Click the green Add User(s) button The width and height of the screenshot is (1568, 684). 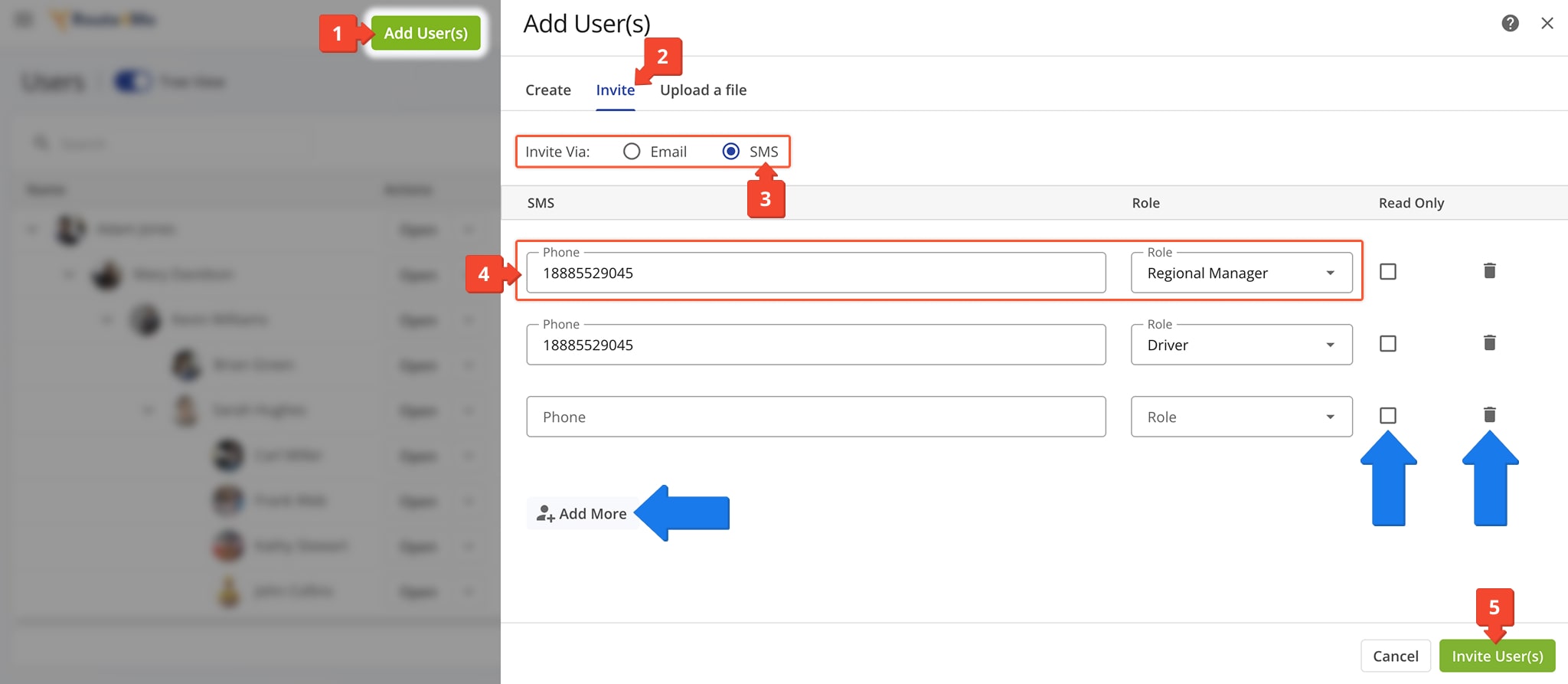[426, 33]
